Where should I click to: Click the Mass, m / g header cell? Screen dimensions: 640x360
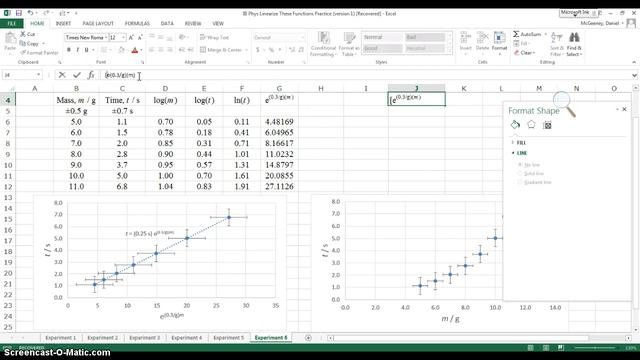[76, 100]
